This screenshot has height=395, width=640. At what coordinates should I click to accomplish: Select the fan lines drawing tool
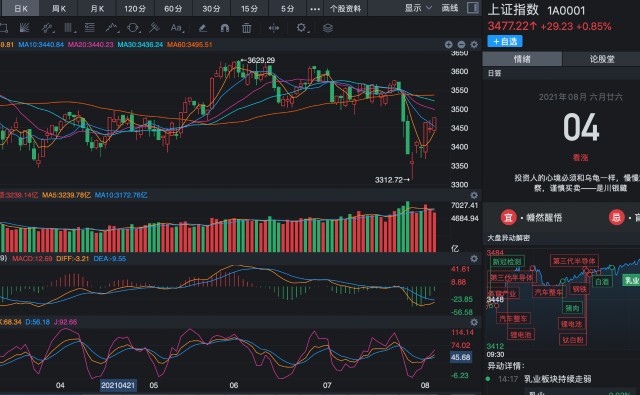point(24,28)
